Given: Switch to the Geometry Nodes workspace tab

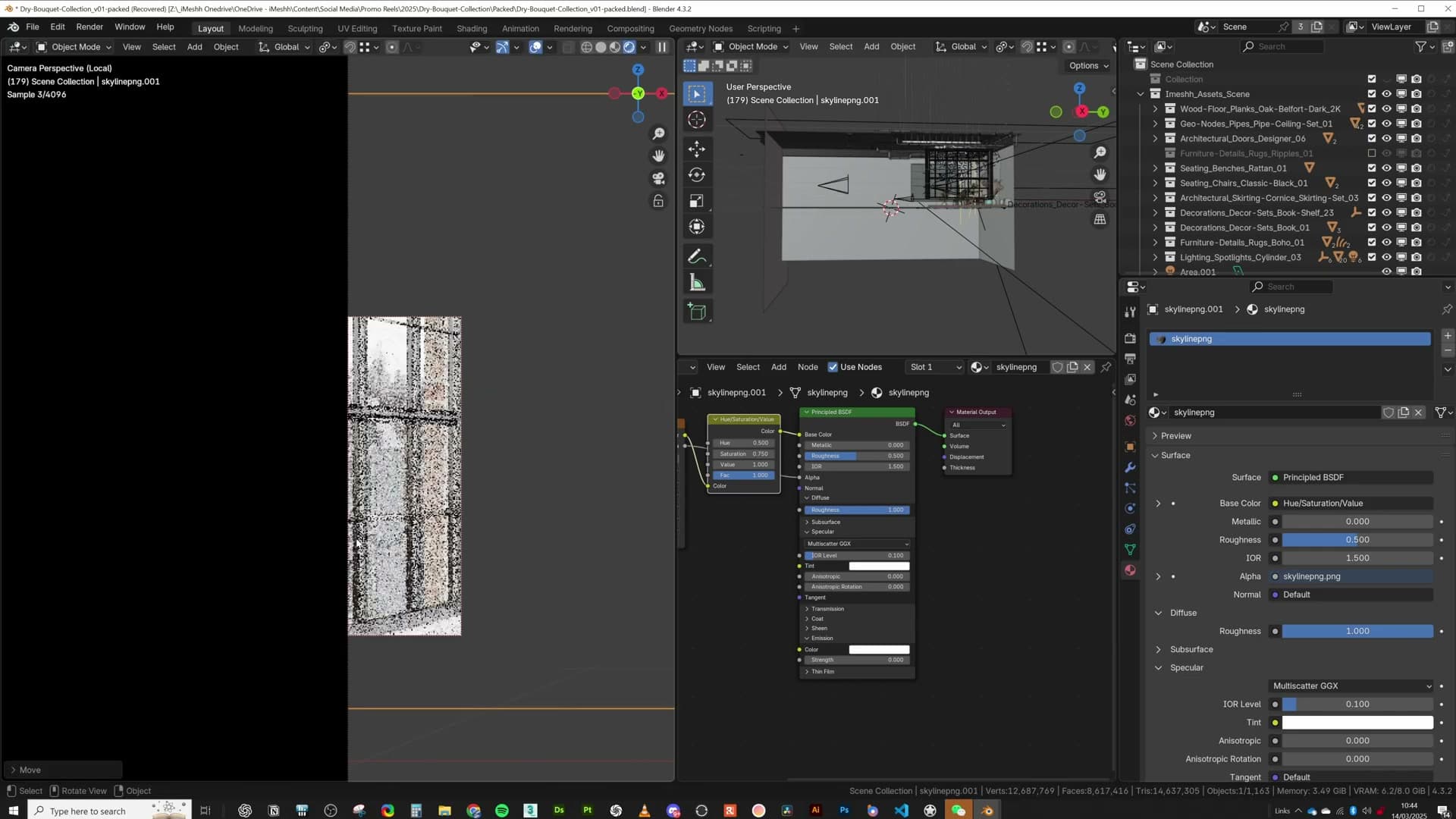Looking at the screenshot, I should click(x=701, y=29).
